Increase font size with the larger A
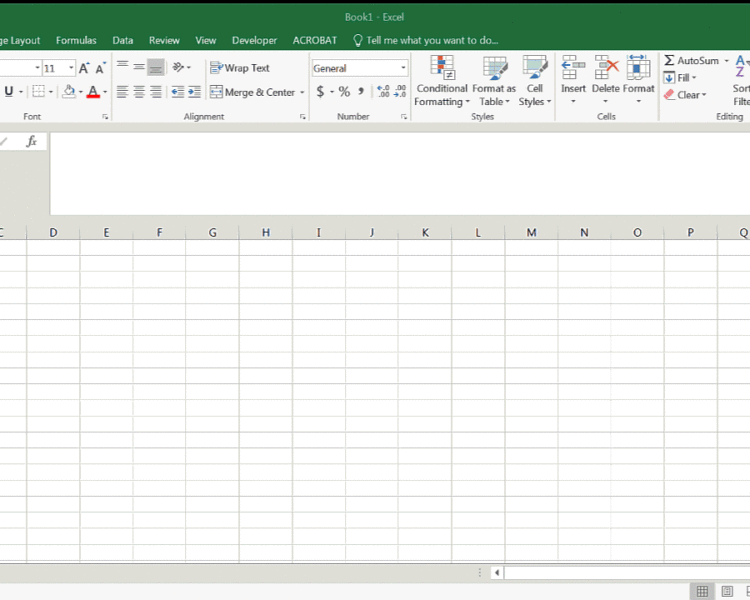This screenshot has width=750, height=600. click(84, 68)
